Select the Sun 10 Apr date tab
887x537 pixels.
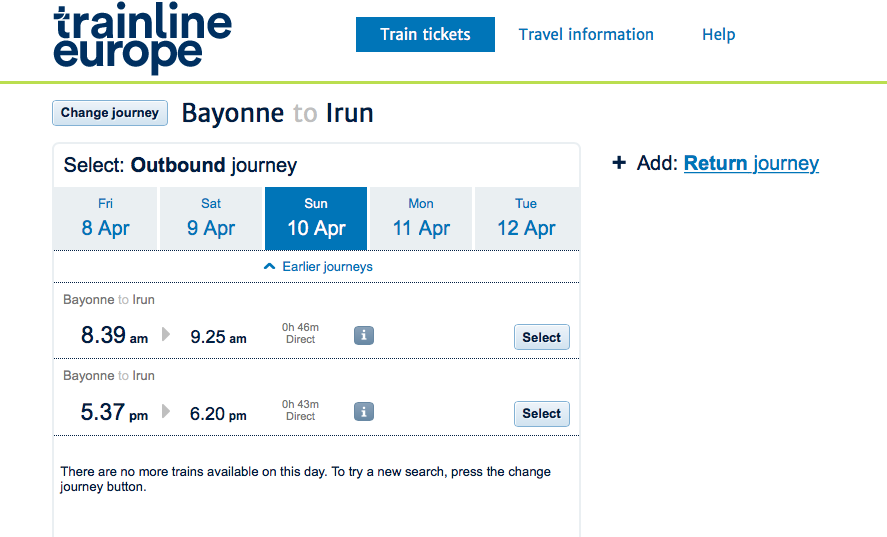(316, 218)
